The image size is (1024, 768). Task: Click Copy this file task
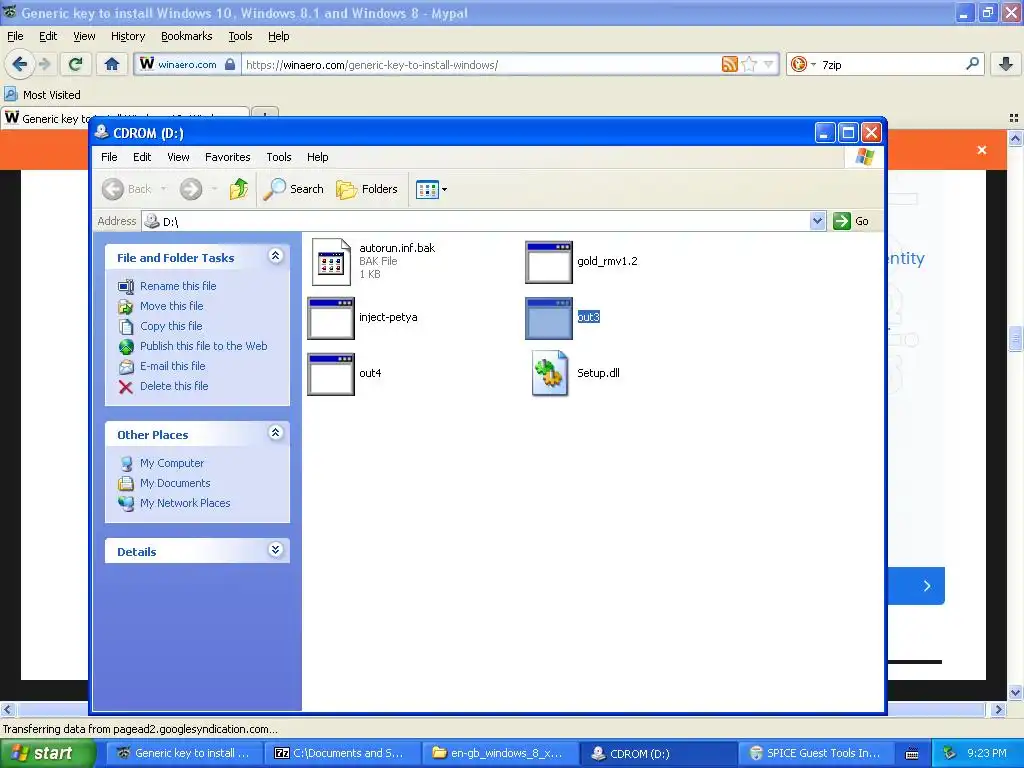[x=171, y=326]
